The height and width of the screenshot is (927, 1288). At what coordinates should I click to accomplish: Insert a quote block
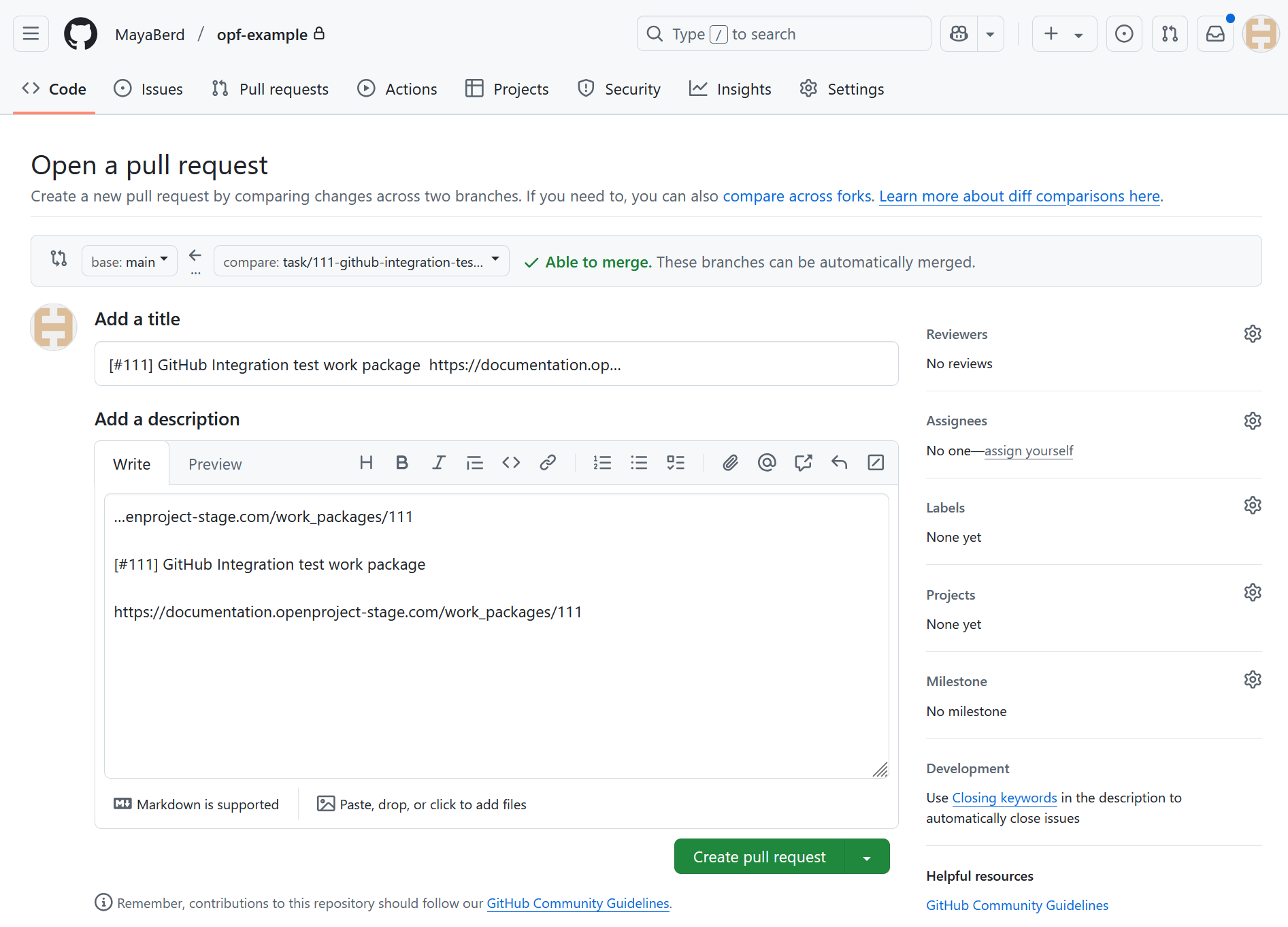coord(475,462)
